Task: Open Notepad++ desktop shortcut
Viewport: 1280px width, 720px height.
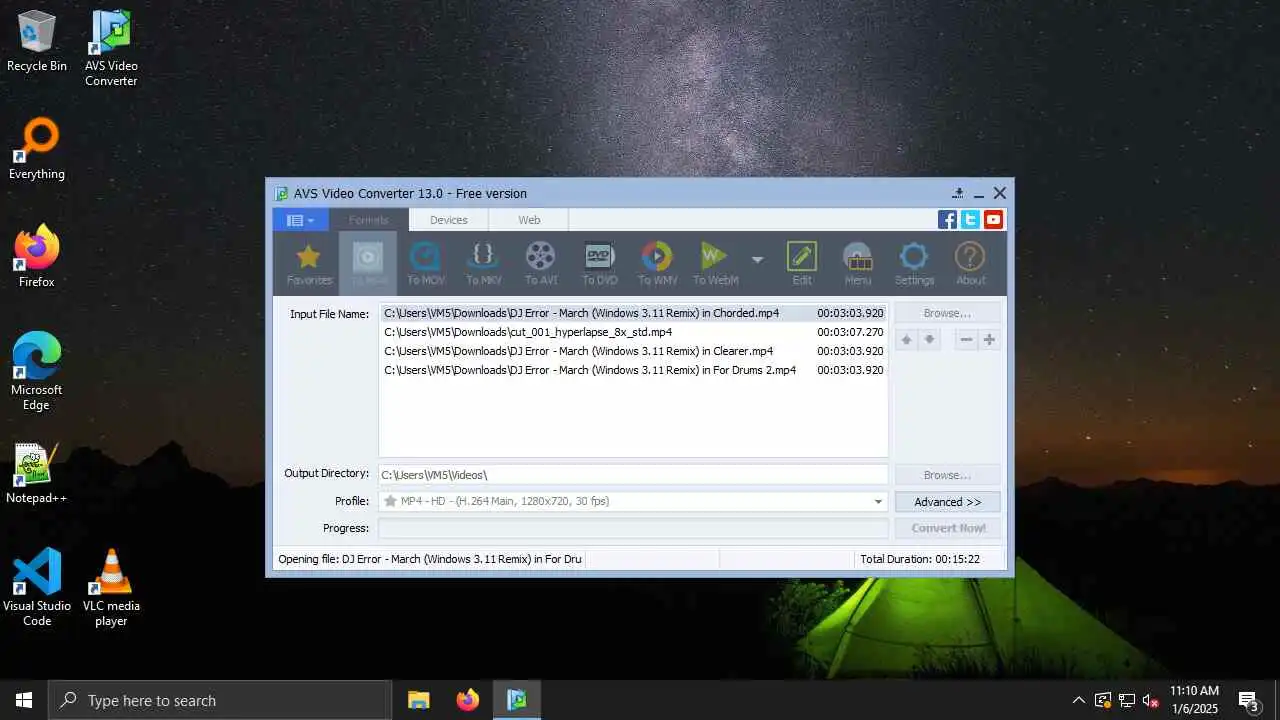Action: coord(37,474)
